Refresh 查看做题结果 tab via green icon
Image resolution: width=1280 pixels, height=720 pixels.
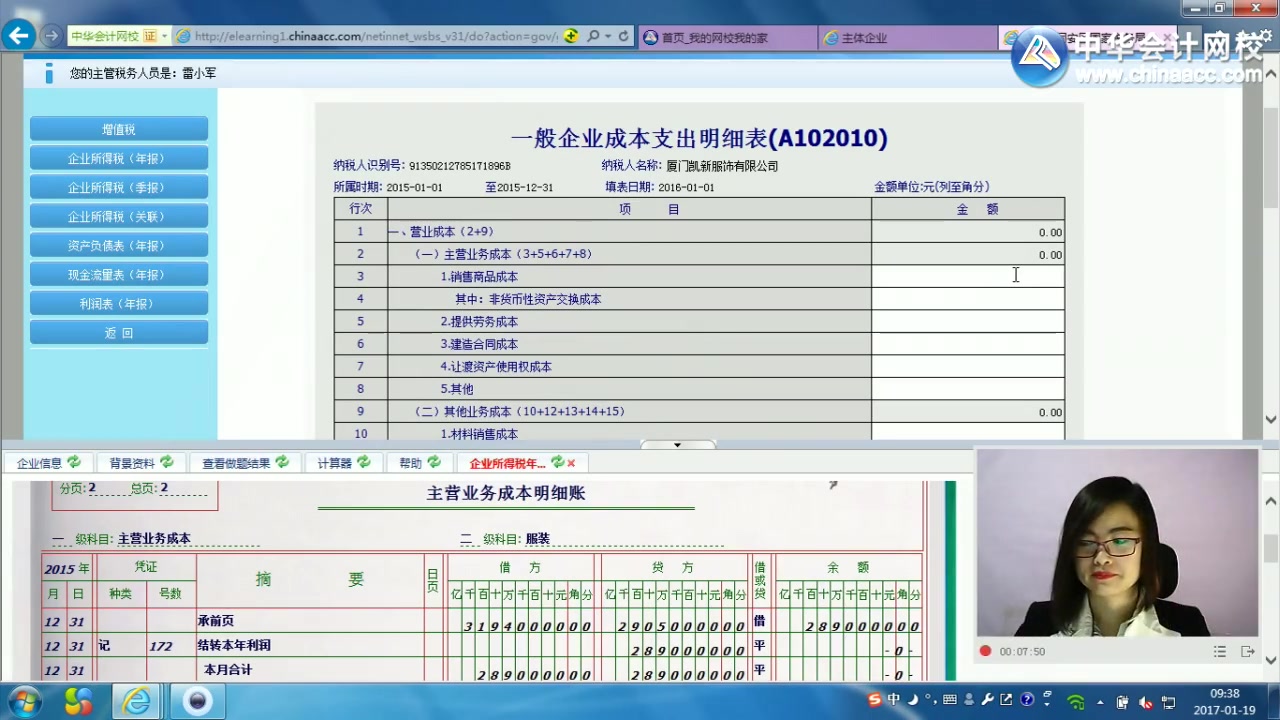coord(282,462)
